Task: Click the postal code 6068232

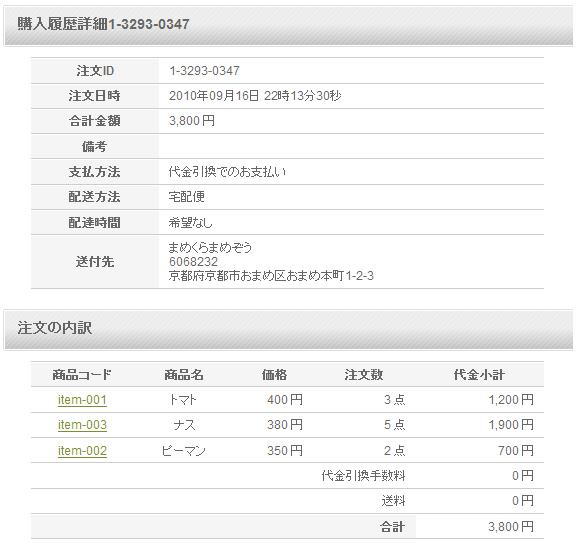Action: (x=194, y=262)
